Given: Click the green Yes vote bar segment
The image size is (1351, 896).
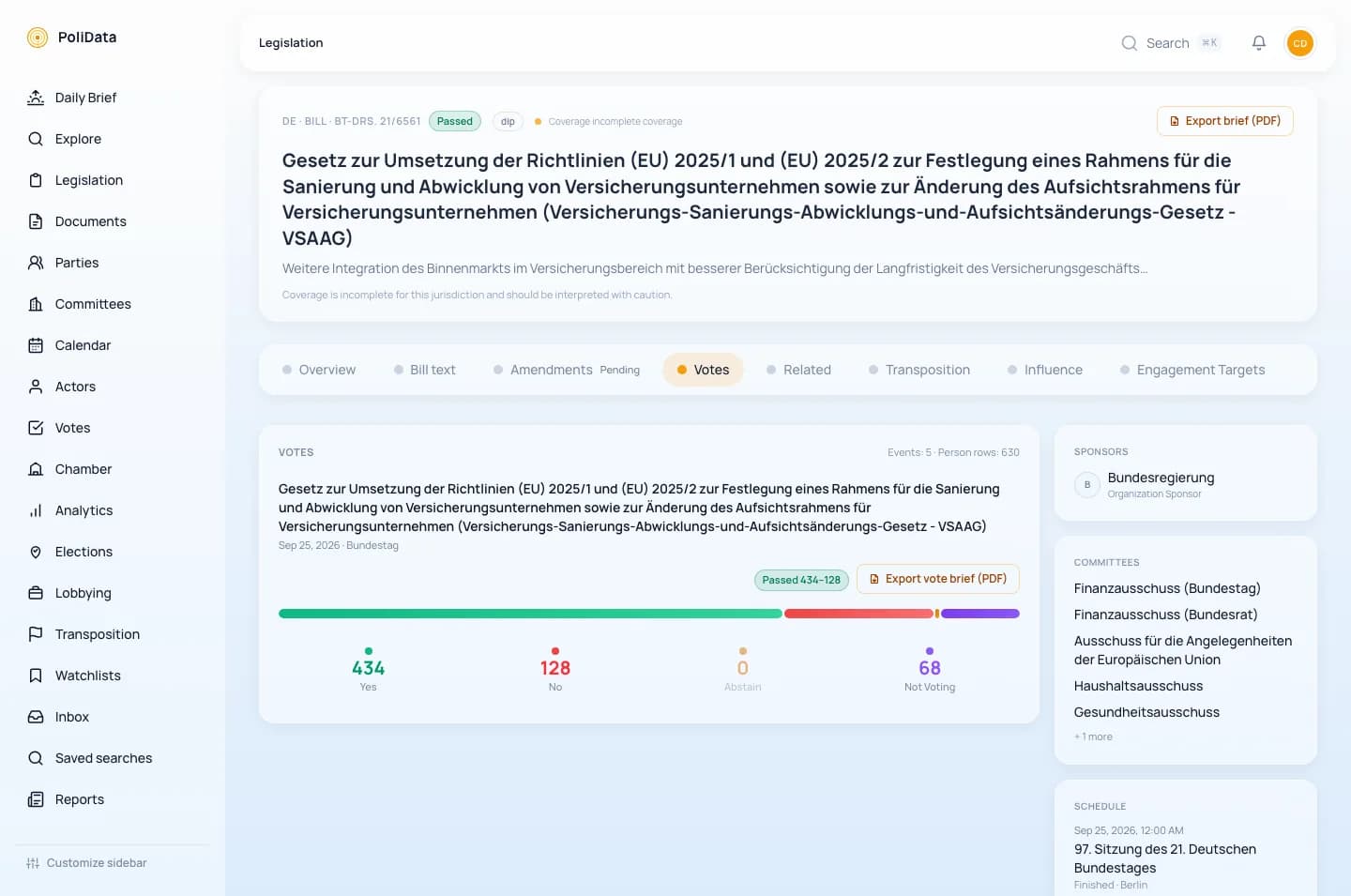Looking at the screenshot, I should (530, 614).
